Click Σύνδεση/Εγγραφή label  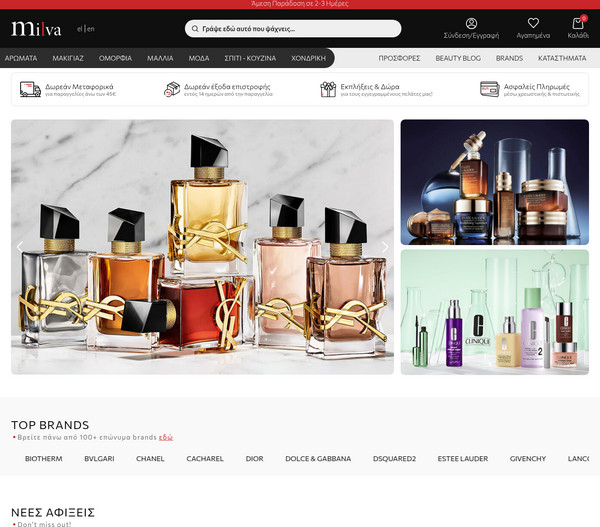tap(471, 36)
